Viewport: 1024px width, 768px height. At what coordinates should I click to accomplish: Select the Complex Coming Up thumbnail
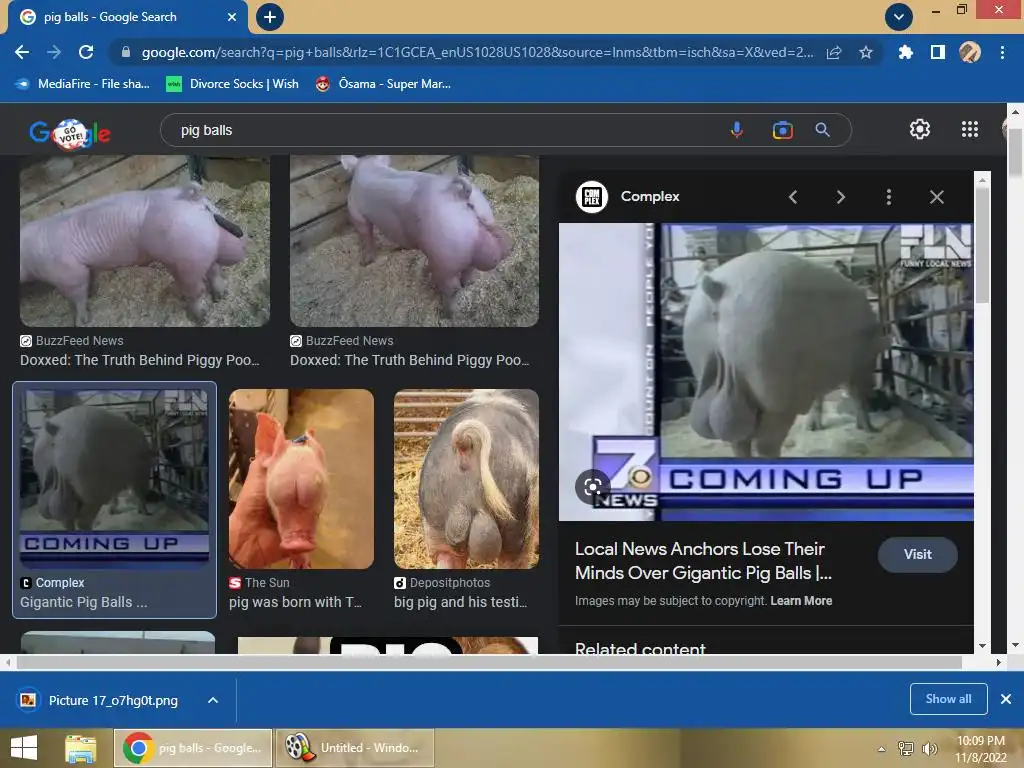[114, 479]
